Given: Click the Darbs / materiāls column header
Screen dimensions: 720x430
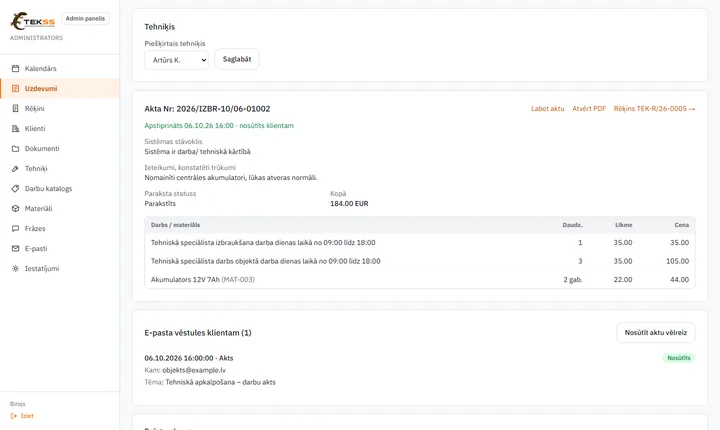Looking at the screenshot, I should pos(175,225).
